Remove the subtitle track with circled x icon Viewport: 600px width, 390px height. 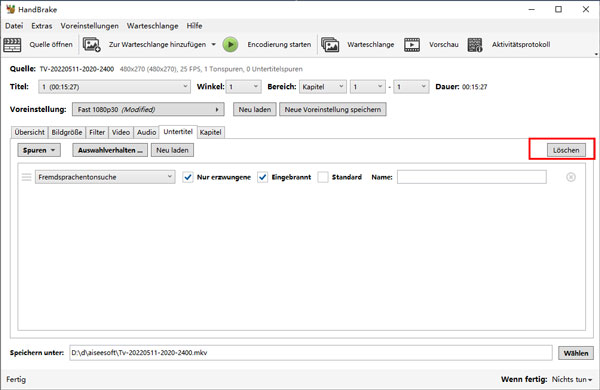571,177
